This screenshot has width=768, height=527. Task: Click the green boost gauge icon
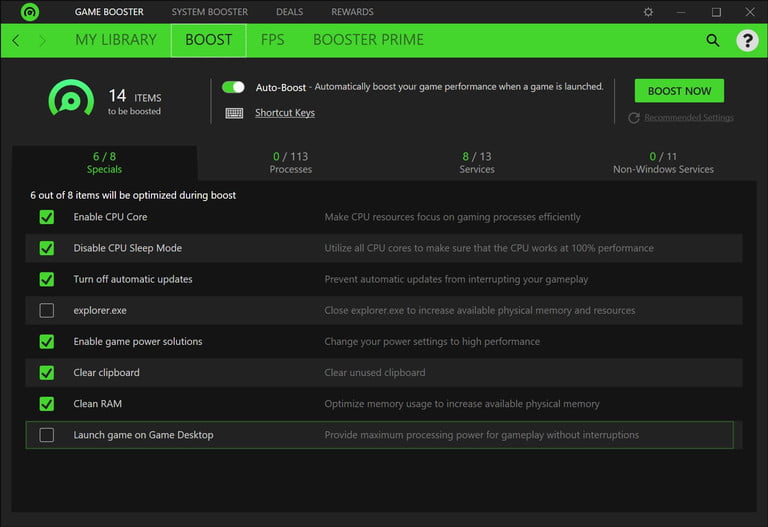pyautogui.click(x=71, y=98)
